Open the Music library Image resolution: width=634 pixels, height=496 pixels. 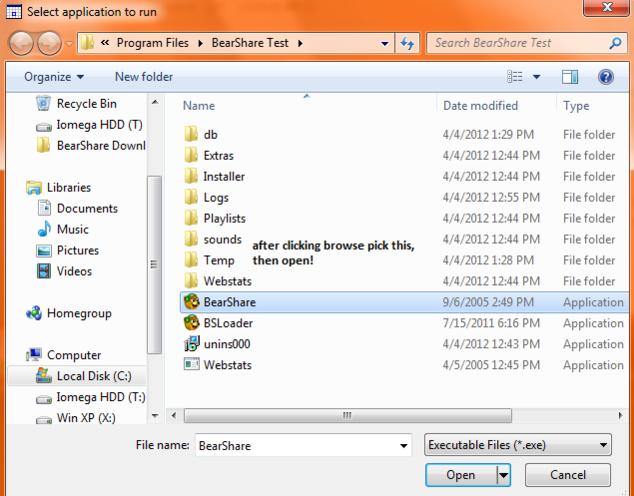(63, 229)
